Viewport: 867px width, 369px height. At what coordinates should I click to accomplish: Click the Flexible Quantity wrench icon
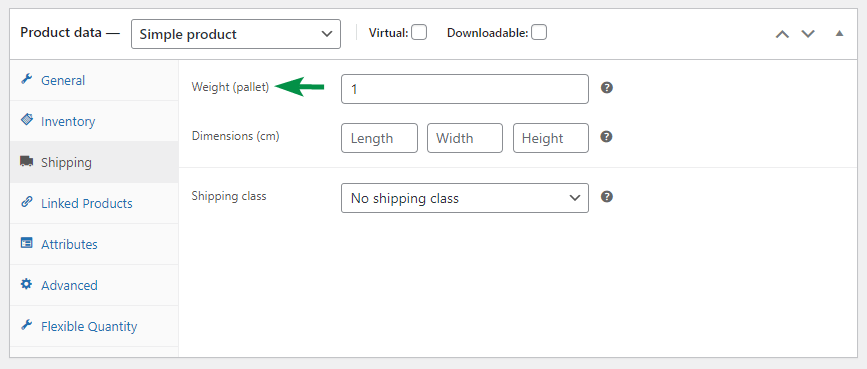(x=27, y=325)
